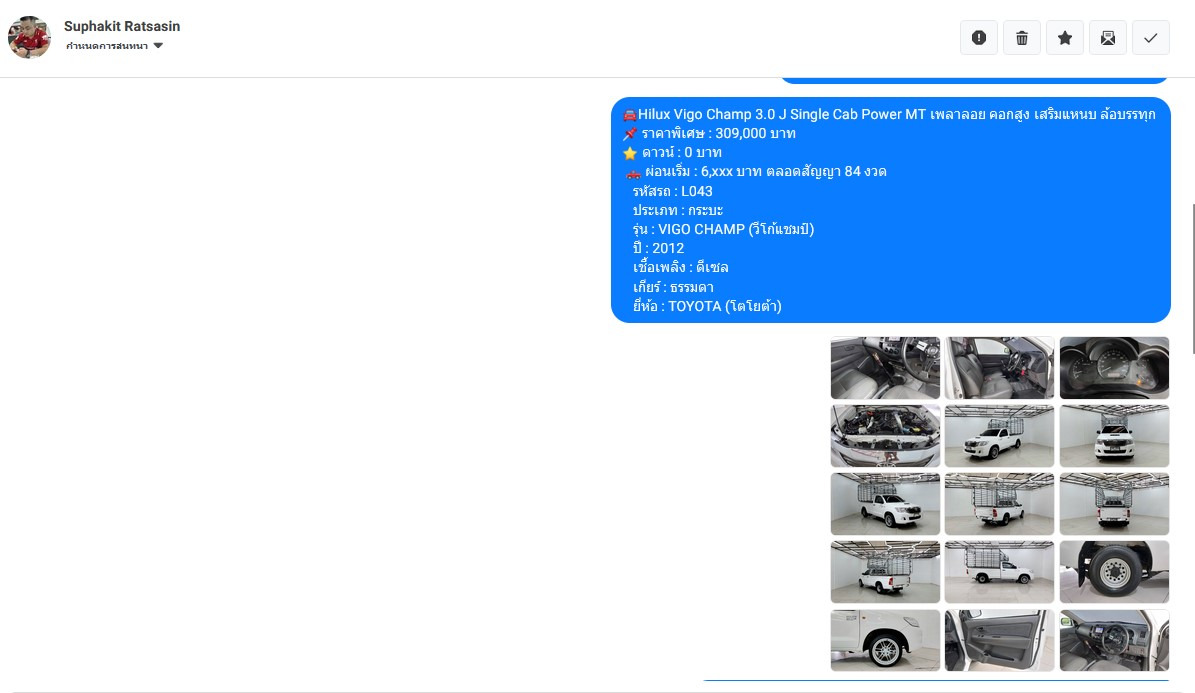Open gear shift interior photo thumbnail

885,367
